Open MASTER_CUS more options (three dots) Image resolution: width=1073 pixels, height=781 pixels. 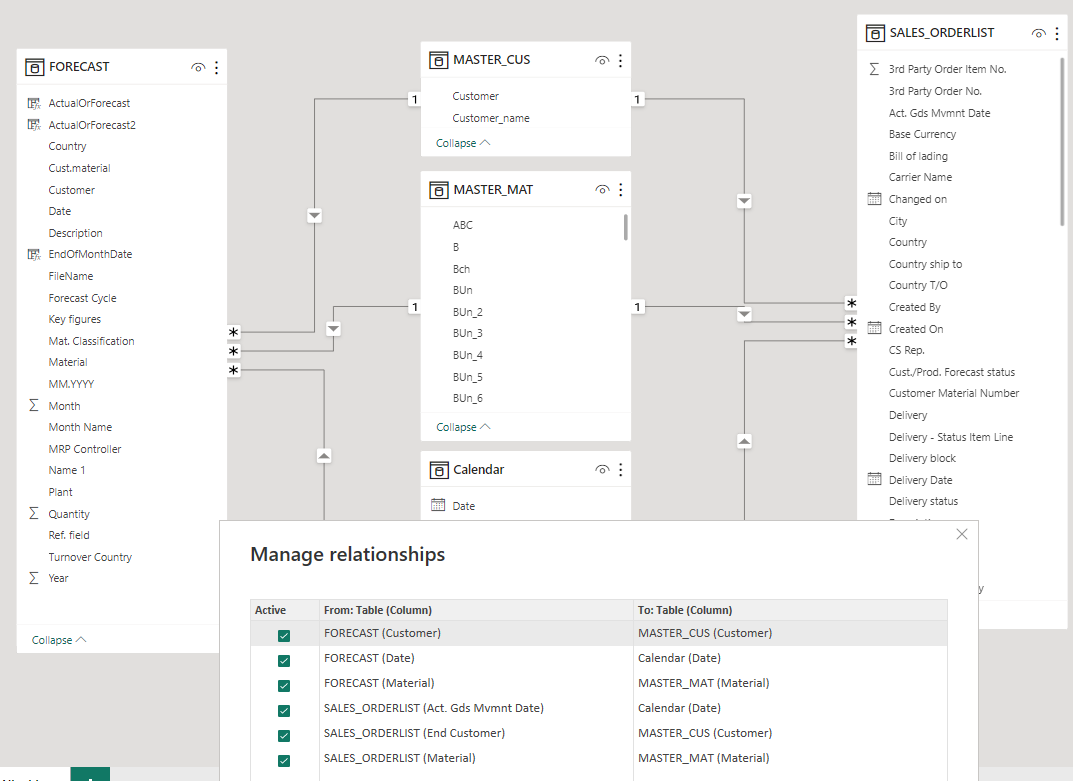621,60
